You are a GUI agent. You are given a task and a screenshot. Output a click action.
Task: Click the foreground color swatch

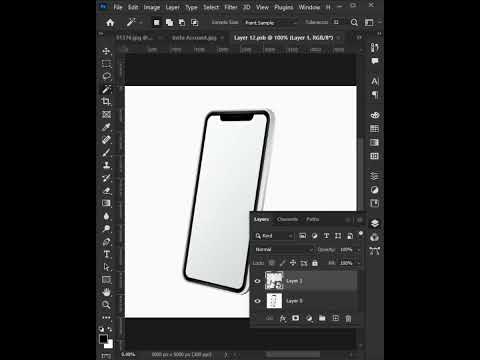(103, 339)
